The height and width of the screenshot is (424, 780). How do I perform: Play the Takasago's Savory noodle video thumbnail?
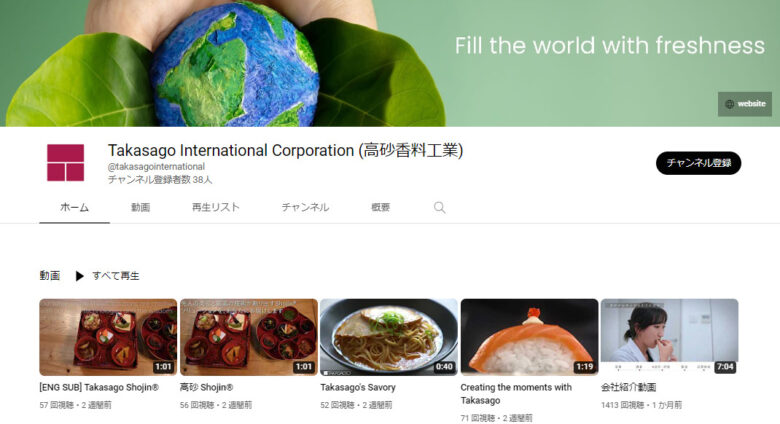389,337
